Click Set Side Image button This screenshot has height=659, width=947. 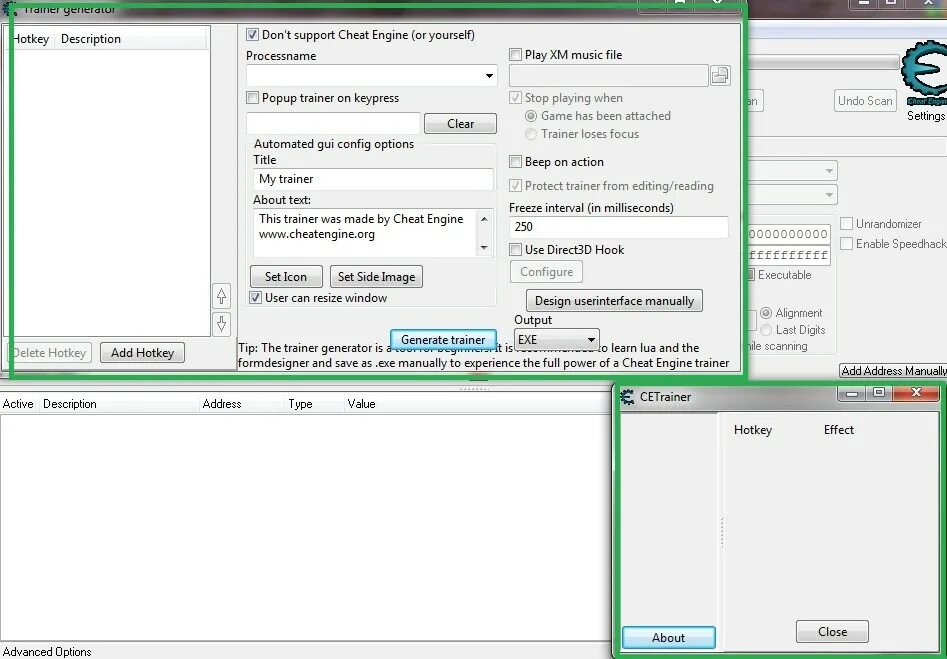[x=376, y=277]
